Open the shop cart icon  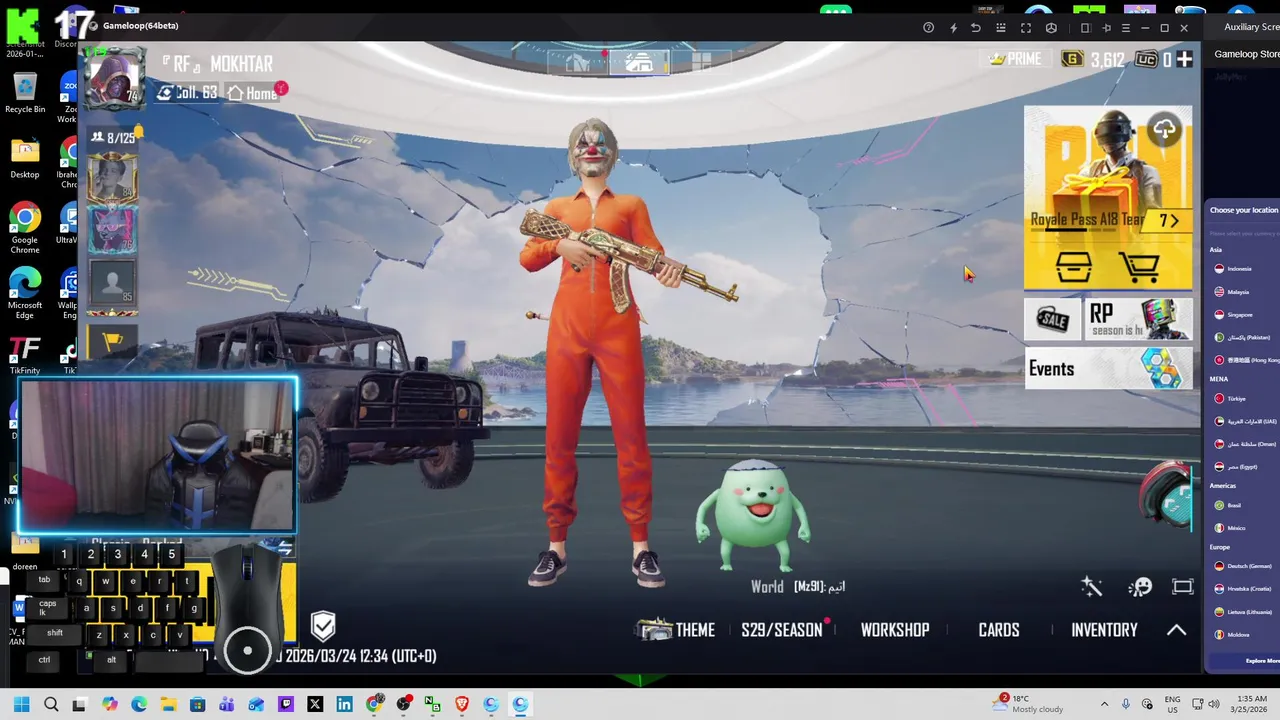[1139, 267]
